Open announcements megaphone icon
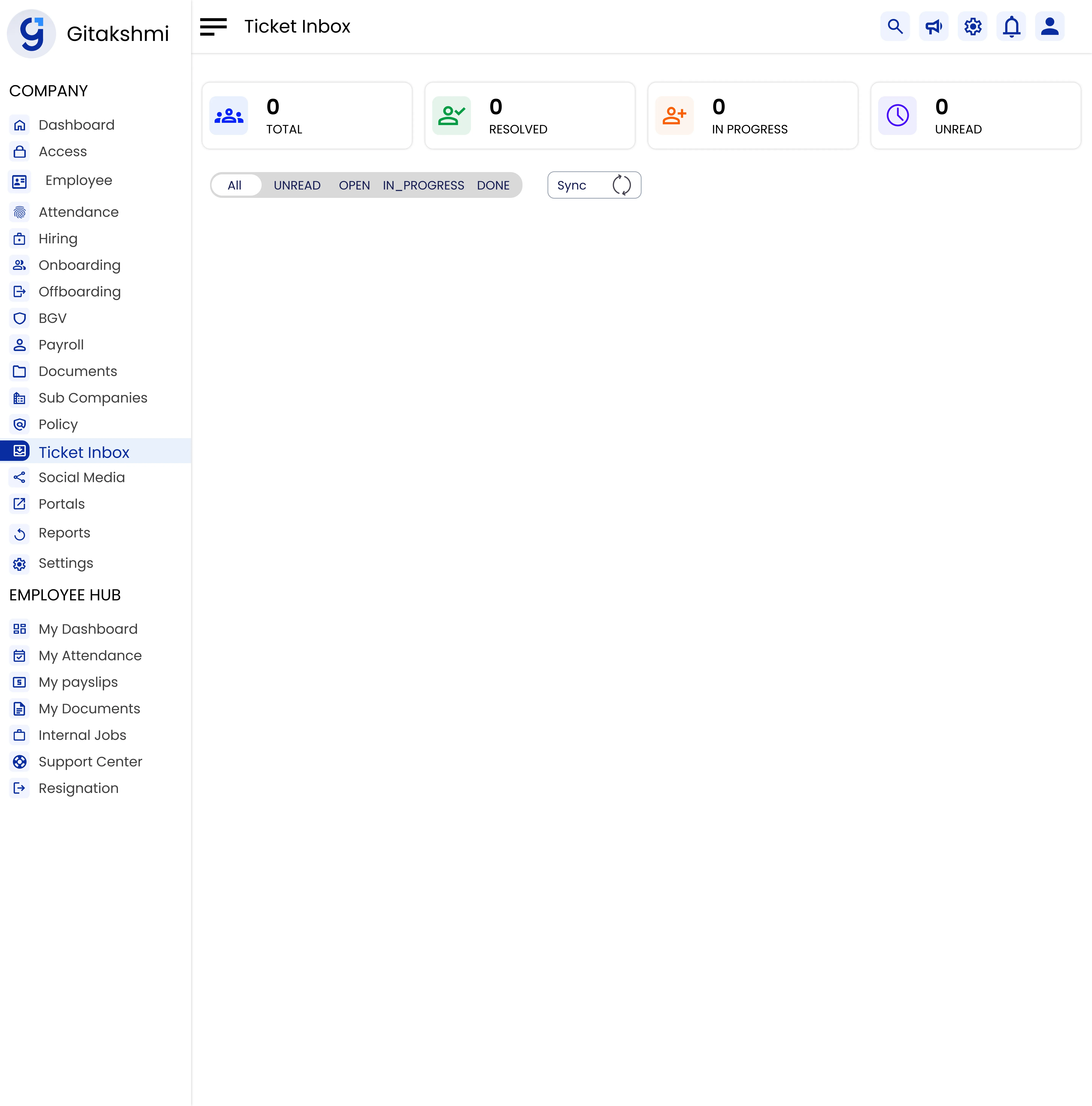This screenshot has height=1106, width=1092. [x=934, y=26]
